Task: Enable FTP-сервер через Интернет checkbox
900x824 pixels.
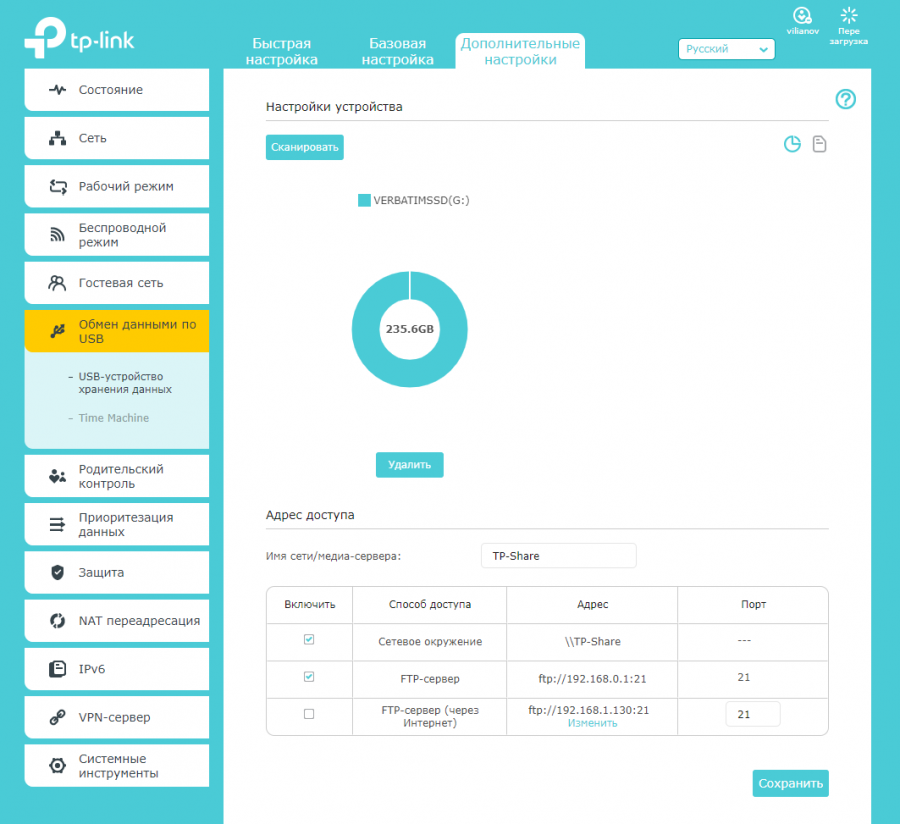Action: pyautogui.click(x=309, y=714)
